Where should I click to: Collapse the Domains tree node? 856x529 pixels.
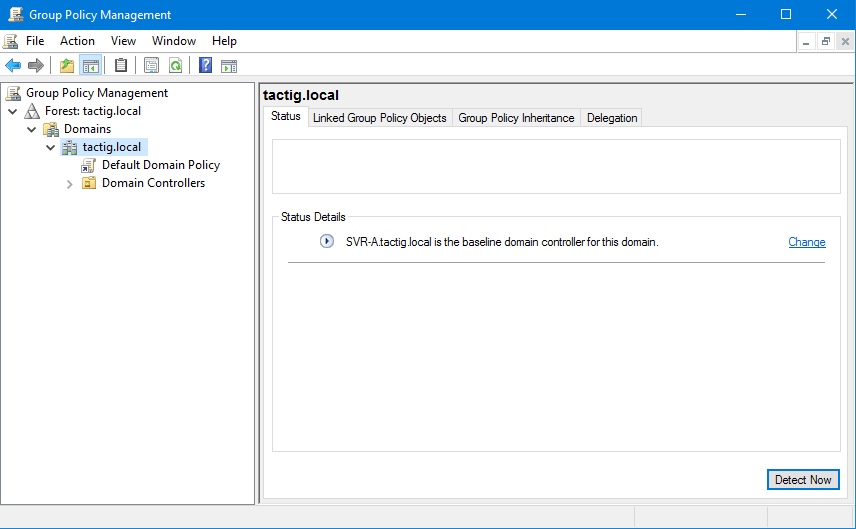pos(32,129)
